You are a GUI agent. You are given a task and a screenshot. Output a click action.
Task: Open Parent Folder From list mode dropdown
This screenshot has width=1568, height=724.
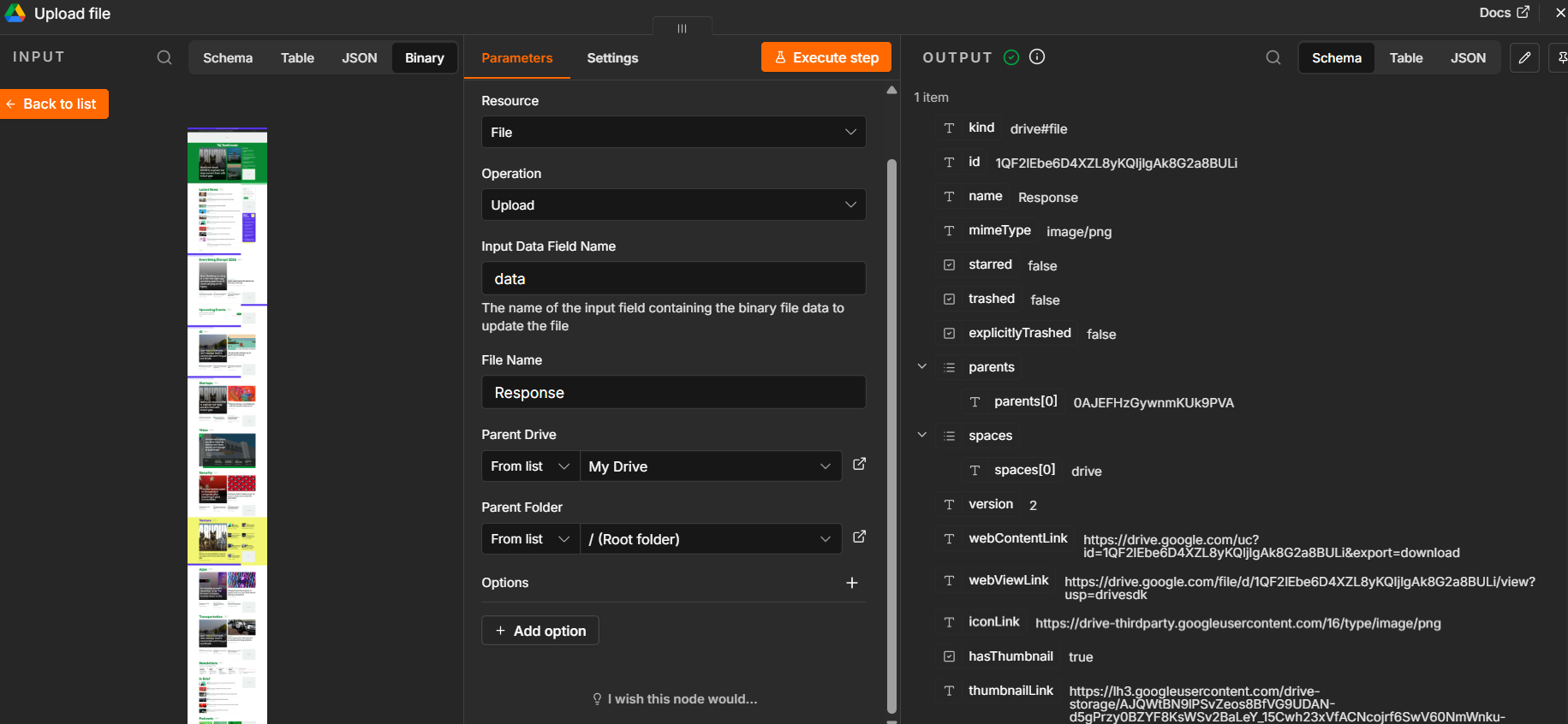(x=531, y=539)
